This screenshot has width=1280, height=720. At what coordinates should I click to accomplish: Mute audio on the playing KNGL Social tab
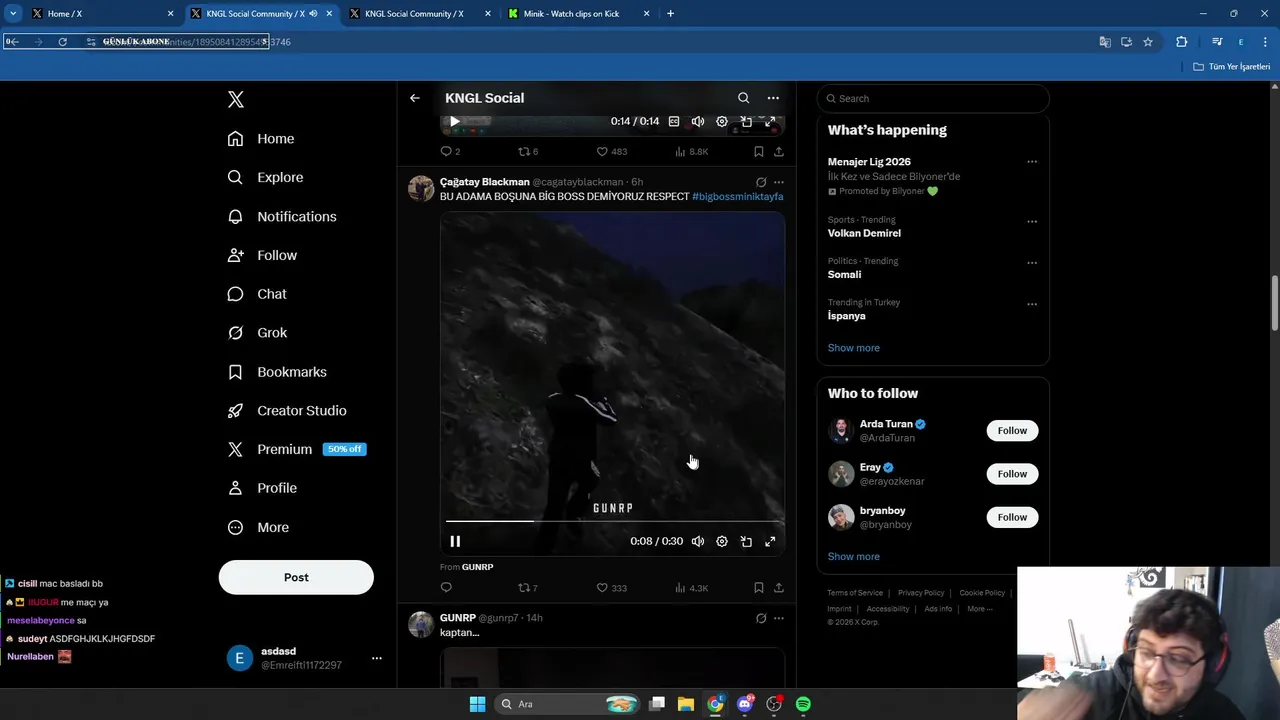(314, 14)
